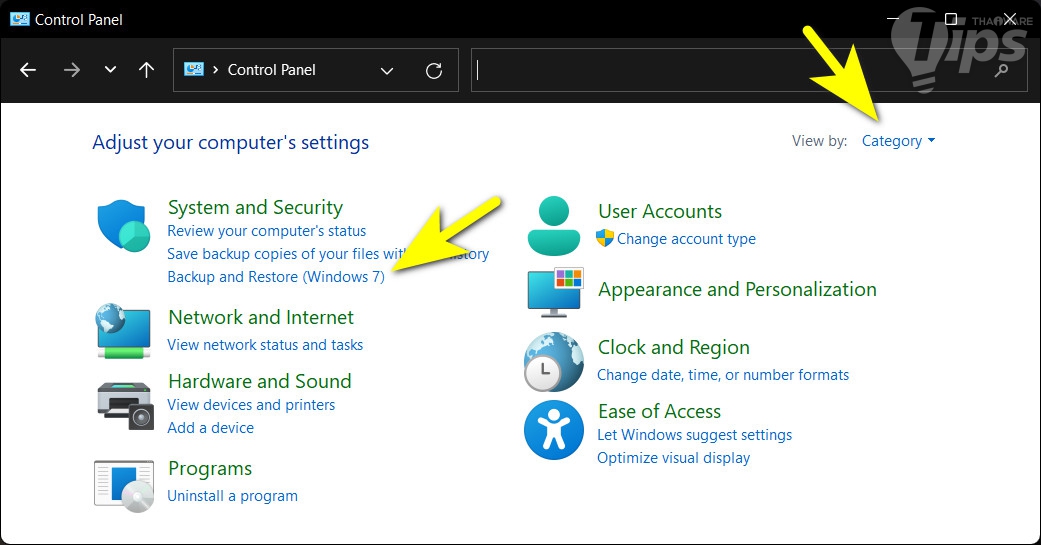The width and height of the screenshot is (1041, 545).
Task: Click the System and Security shield icon
Action: pos(123,226)
